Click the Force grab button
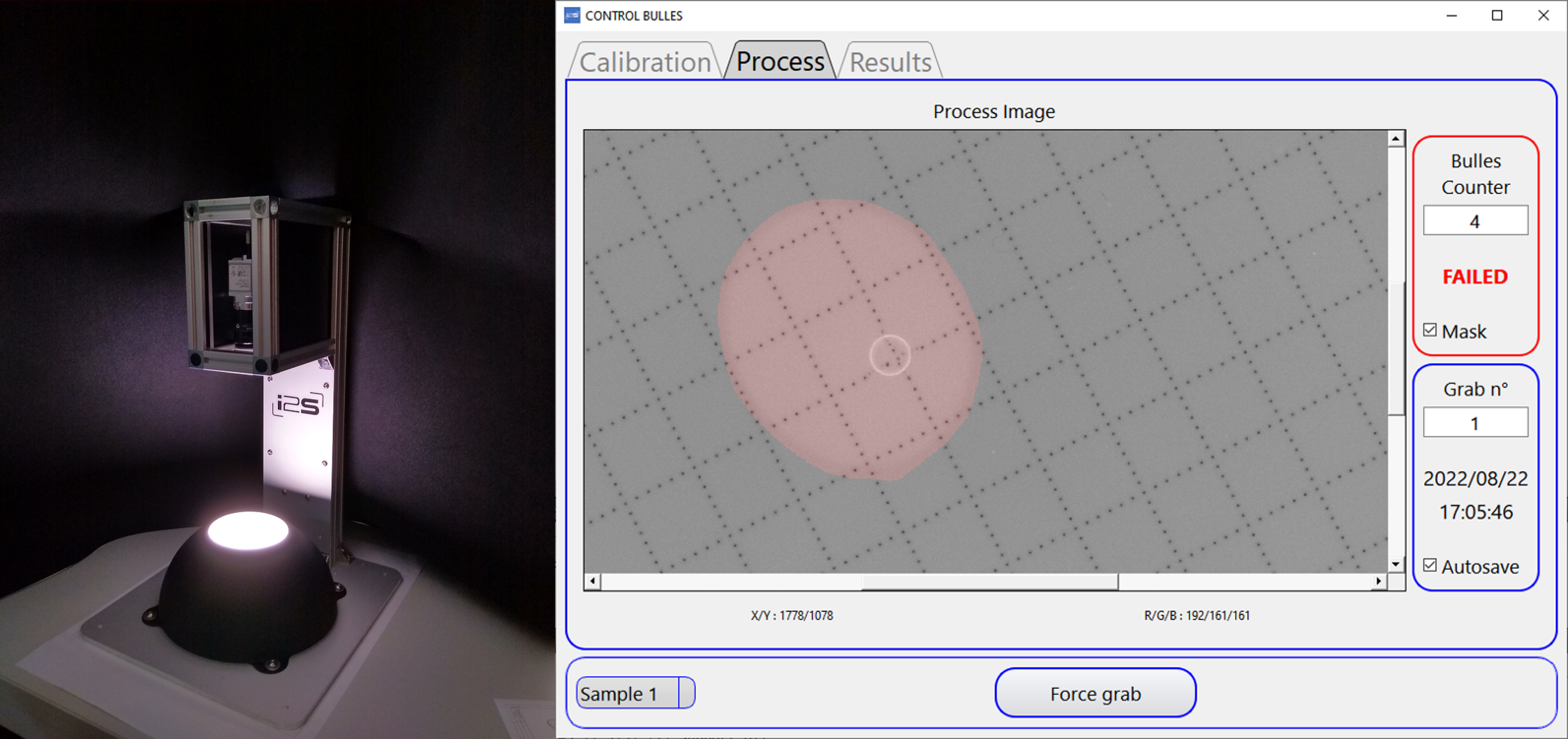Screen dimensions: 1568x739 coord(1095,693)
